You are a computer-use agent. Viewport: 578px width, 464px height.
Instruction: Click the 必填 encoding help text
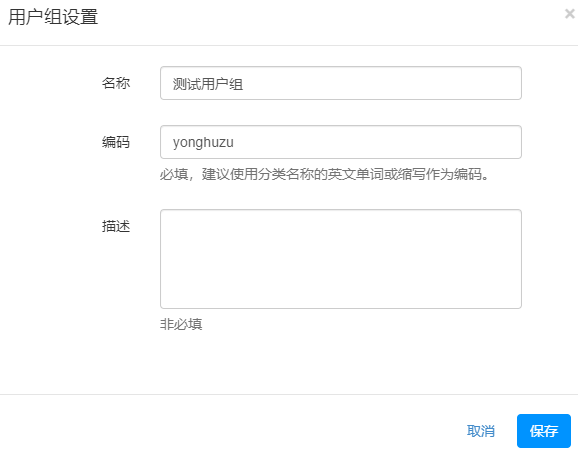coord(324,174)
